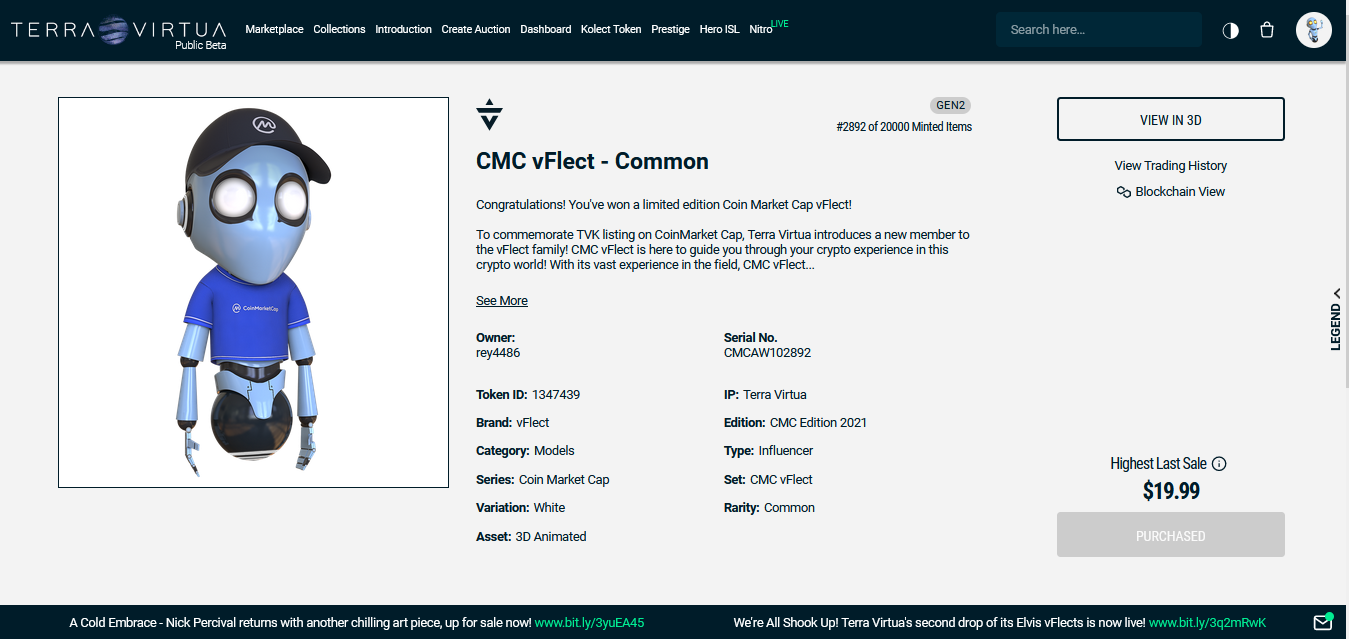The height and width of the screenshot is (639, 1349).
Task: Click the PURCHASED button
Action: tap(1170, 535)
